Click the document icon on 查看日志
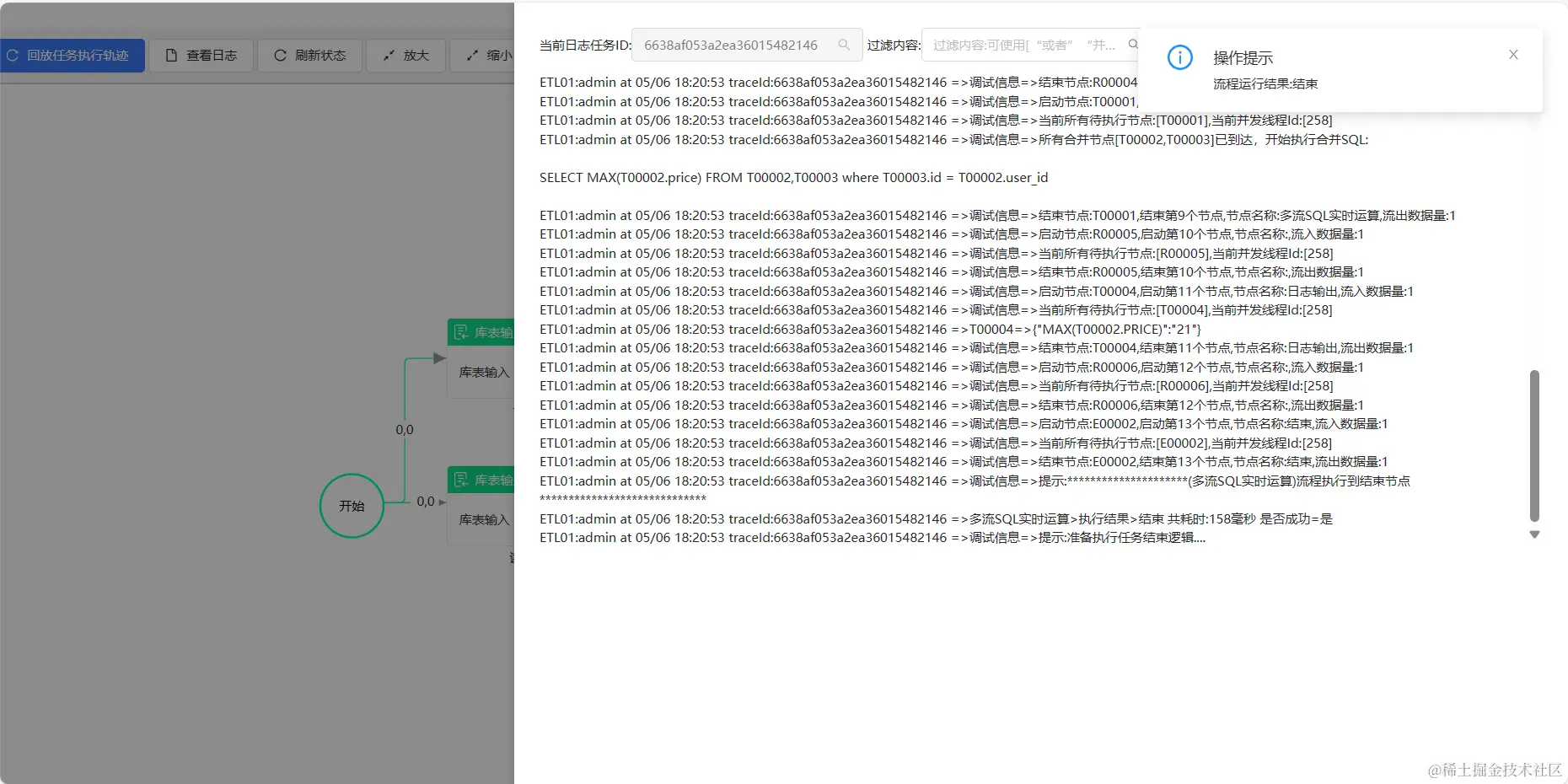Screen dimensions: 1568x784 point(171,56)
